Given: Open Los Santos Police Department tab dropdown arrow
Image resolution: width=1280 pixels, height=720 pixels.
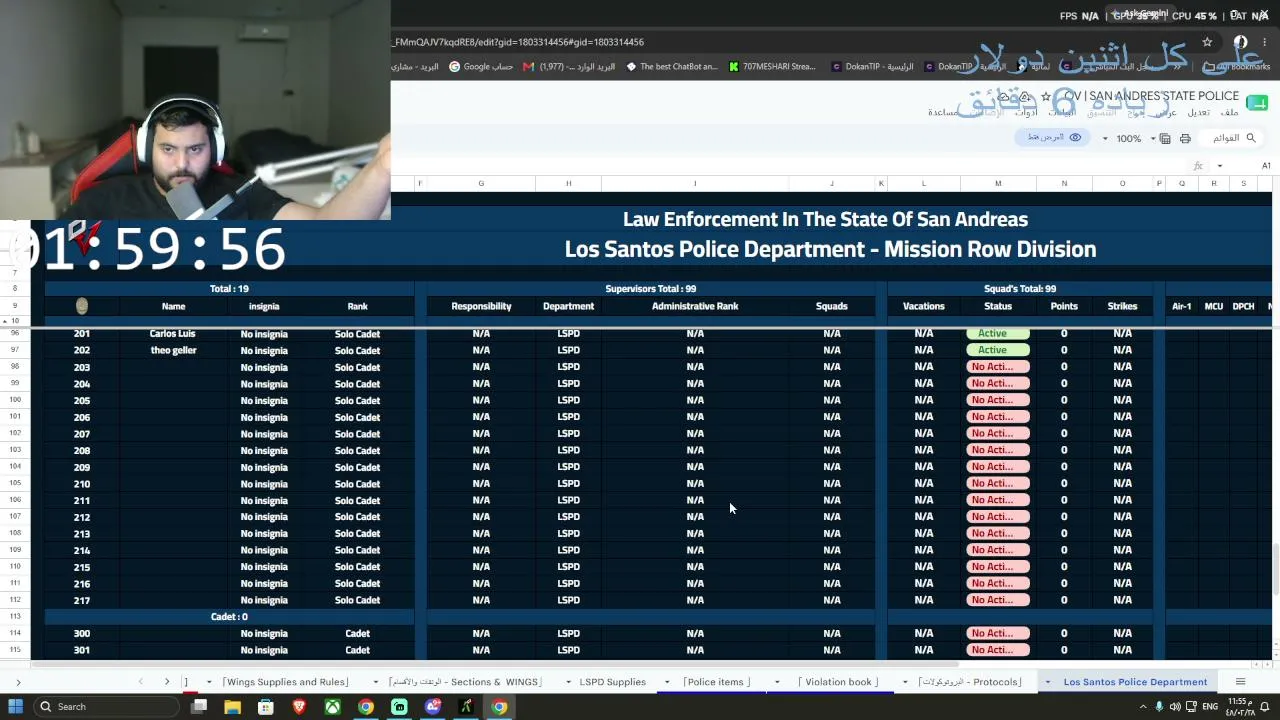Looking at the screenshot, I should pyautogui.click(x=1047, y=682).
